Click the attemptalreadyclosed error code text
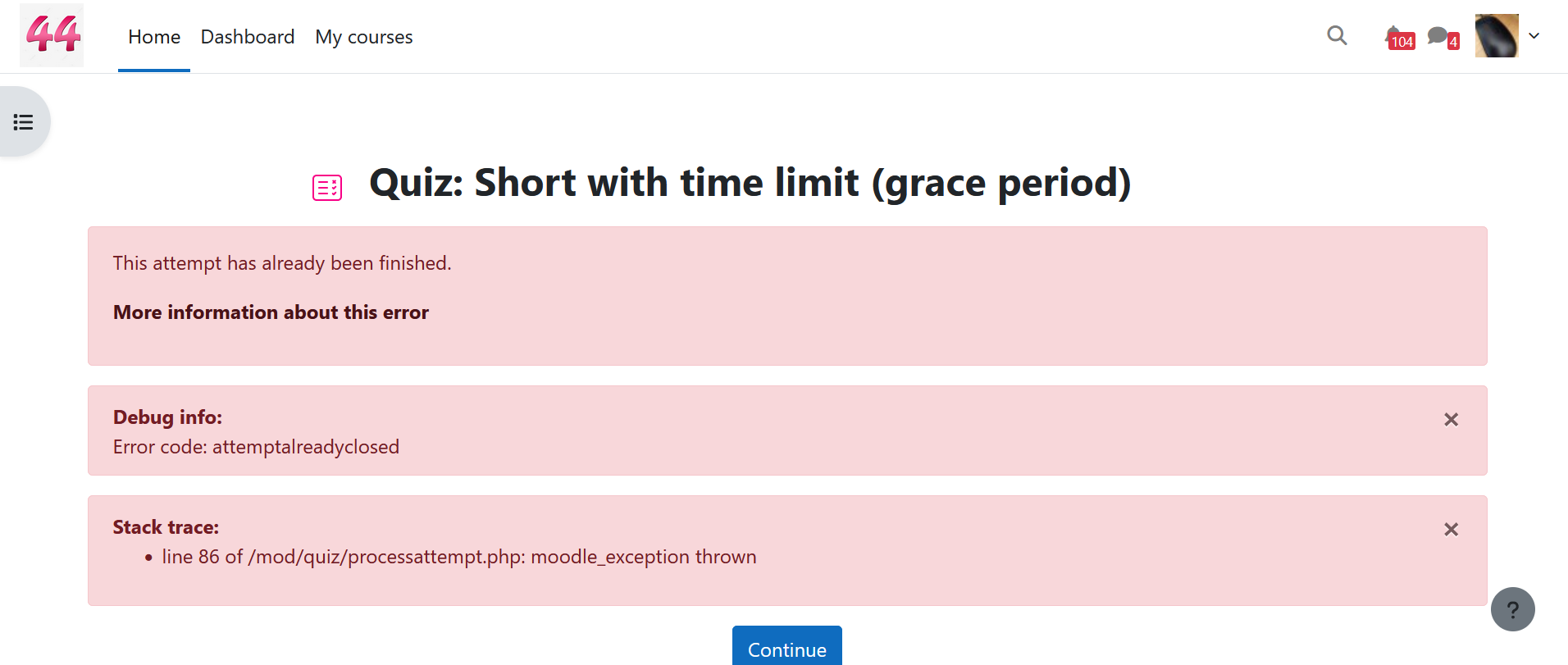 coord(306,447)
